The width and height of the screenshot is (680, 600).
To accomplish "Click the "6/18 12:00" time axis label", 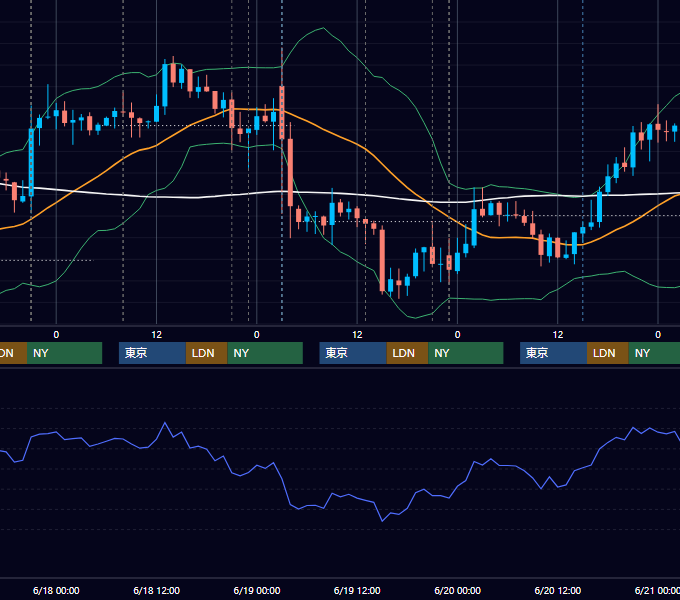I will tap(157, 590).
